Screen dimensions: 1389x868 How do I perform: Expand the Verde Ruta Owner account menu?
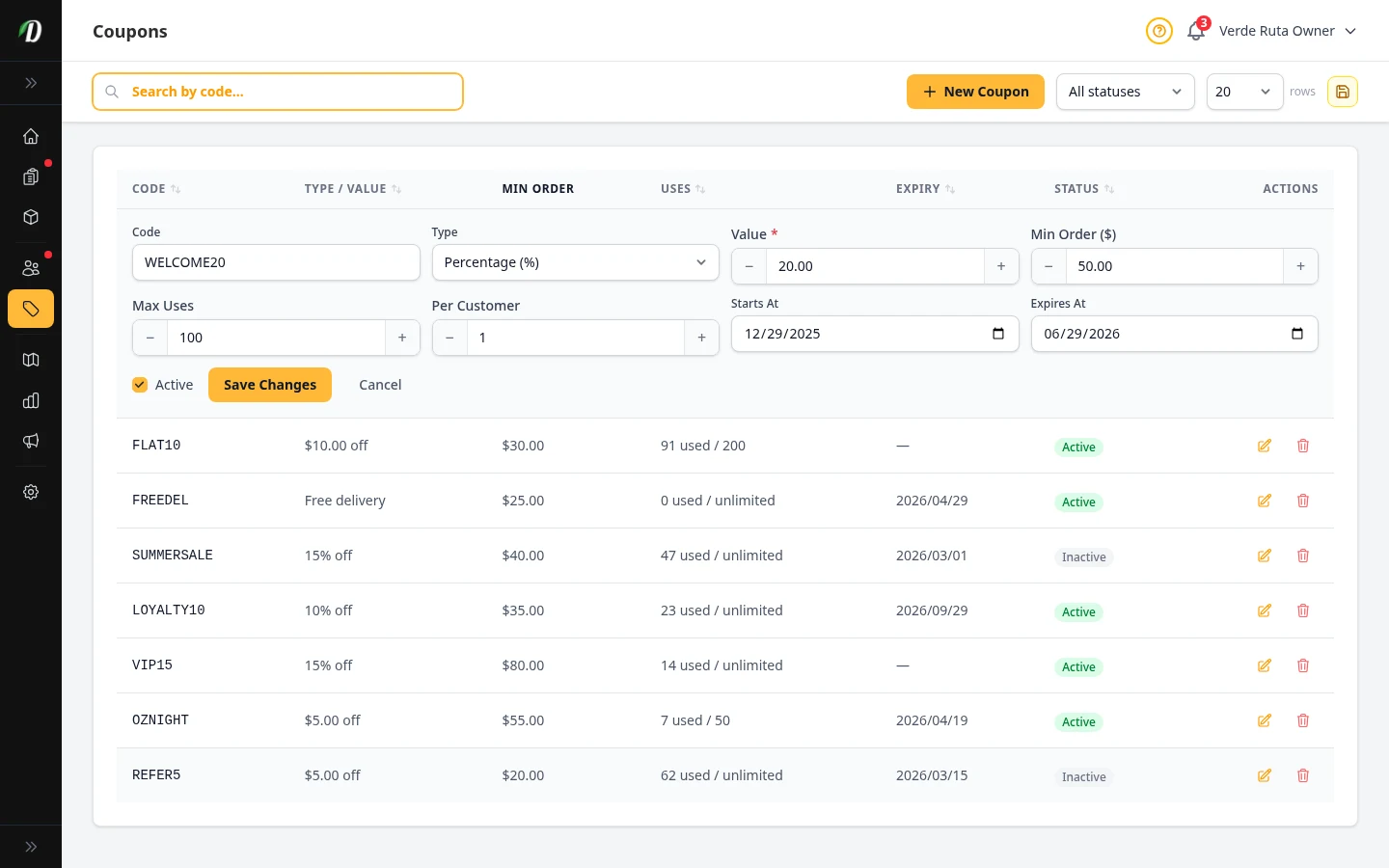[x=1287, y=31]
